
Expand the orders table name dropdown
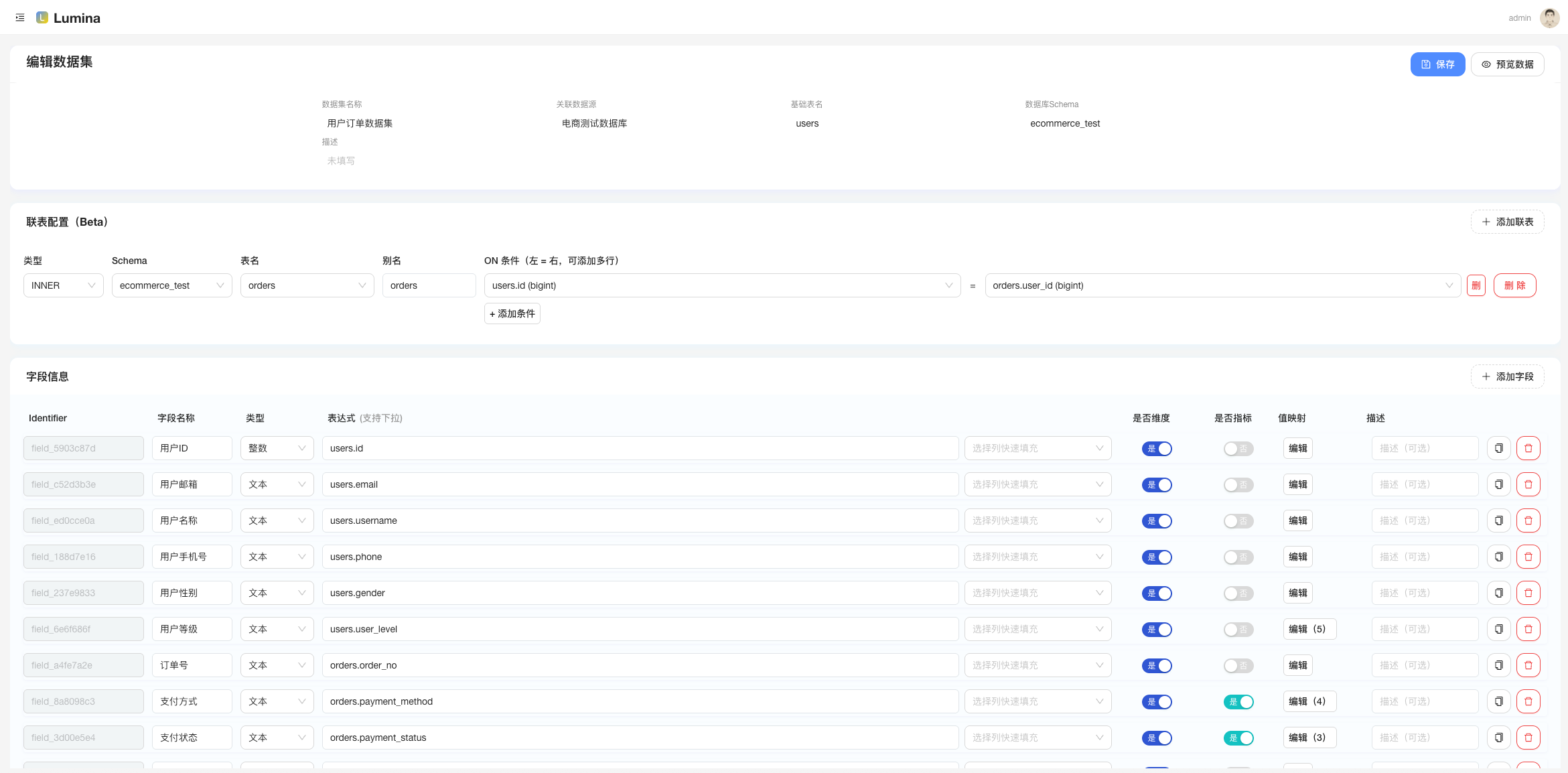307,285
